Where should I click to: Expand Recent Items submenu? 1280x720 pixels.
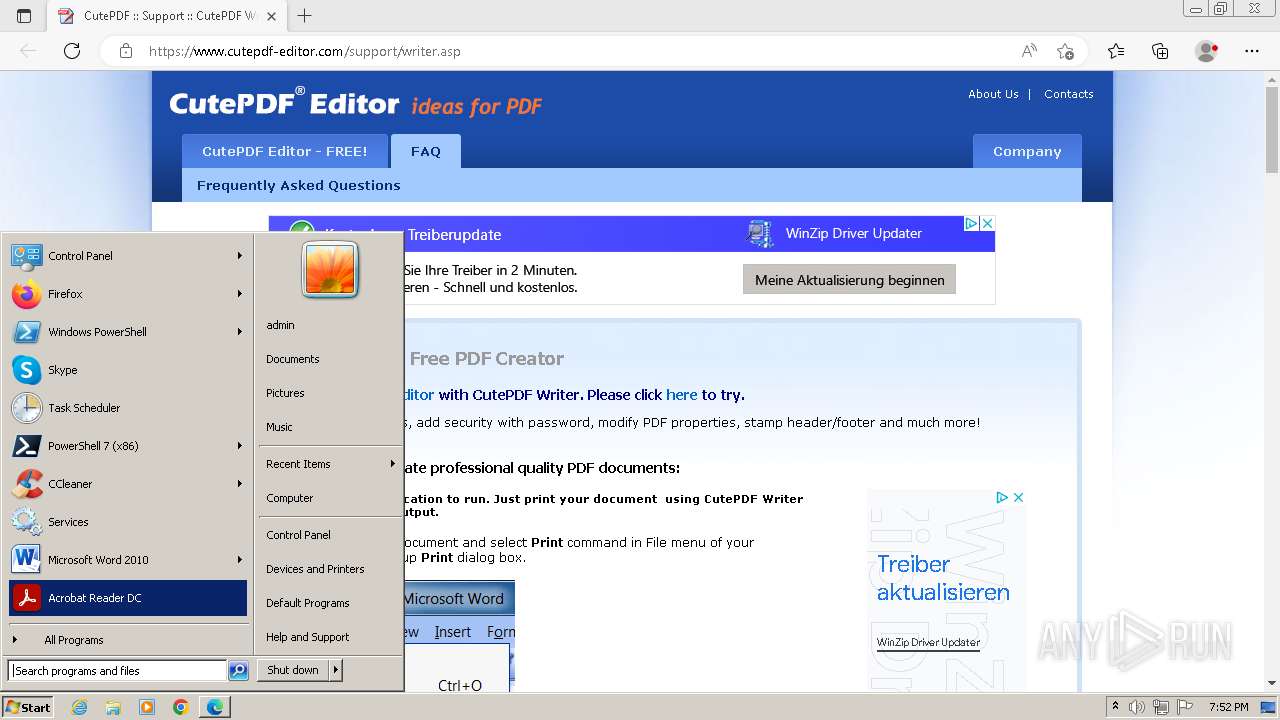pos(330,464)
